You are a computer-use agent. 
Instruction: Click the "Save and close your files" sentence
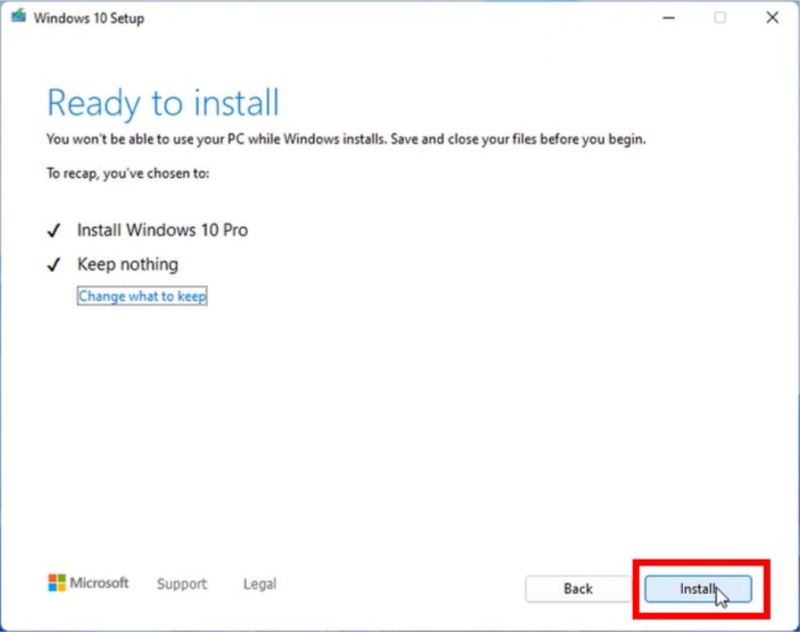pos(513,139)
